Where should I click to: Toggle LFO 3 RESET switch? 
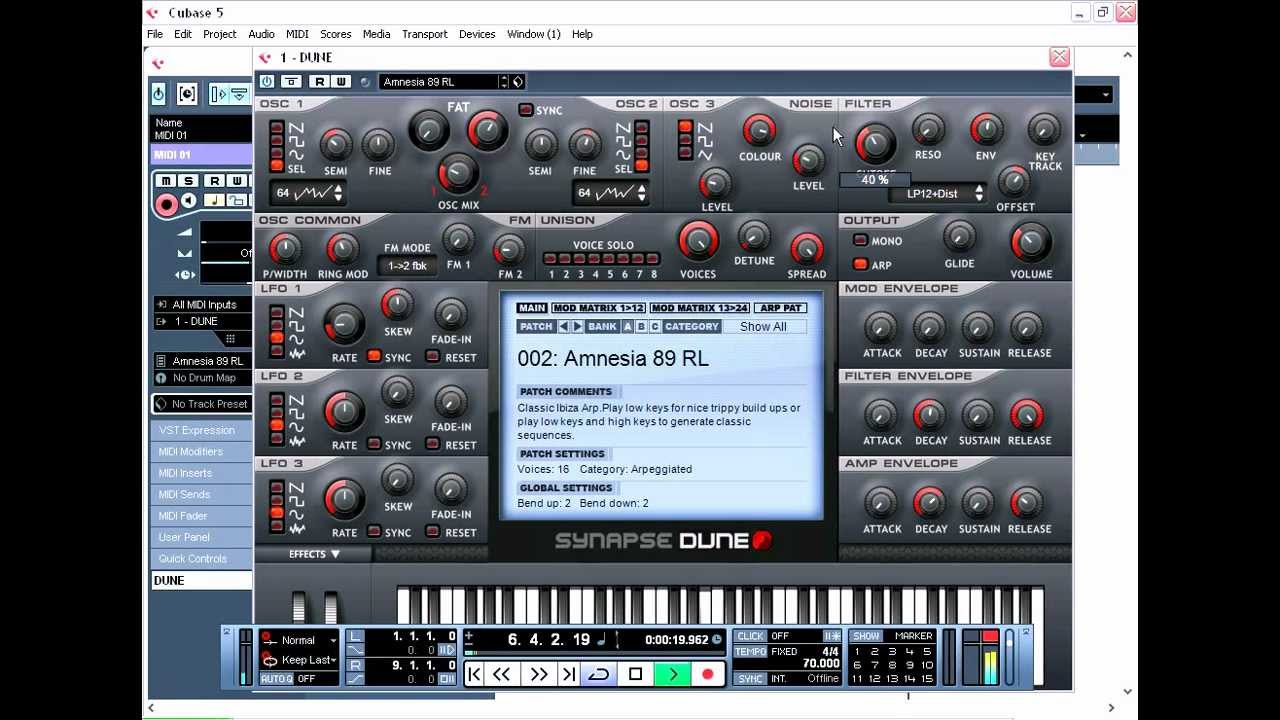click(x=432, y=532)
